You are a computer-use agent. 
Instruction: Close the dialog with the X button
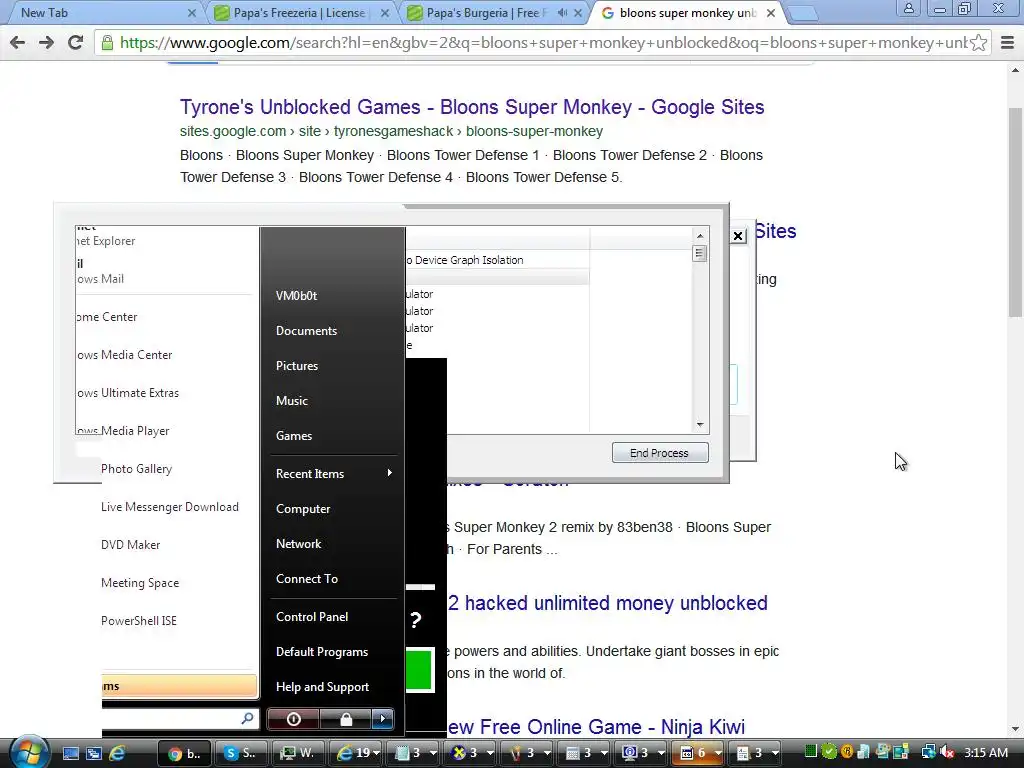pyautogui.click(x=738, y=236)
